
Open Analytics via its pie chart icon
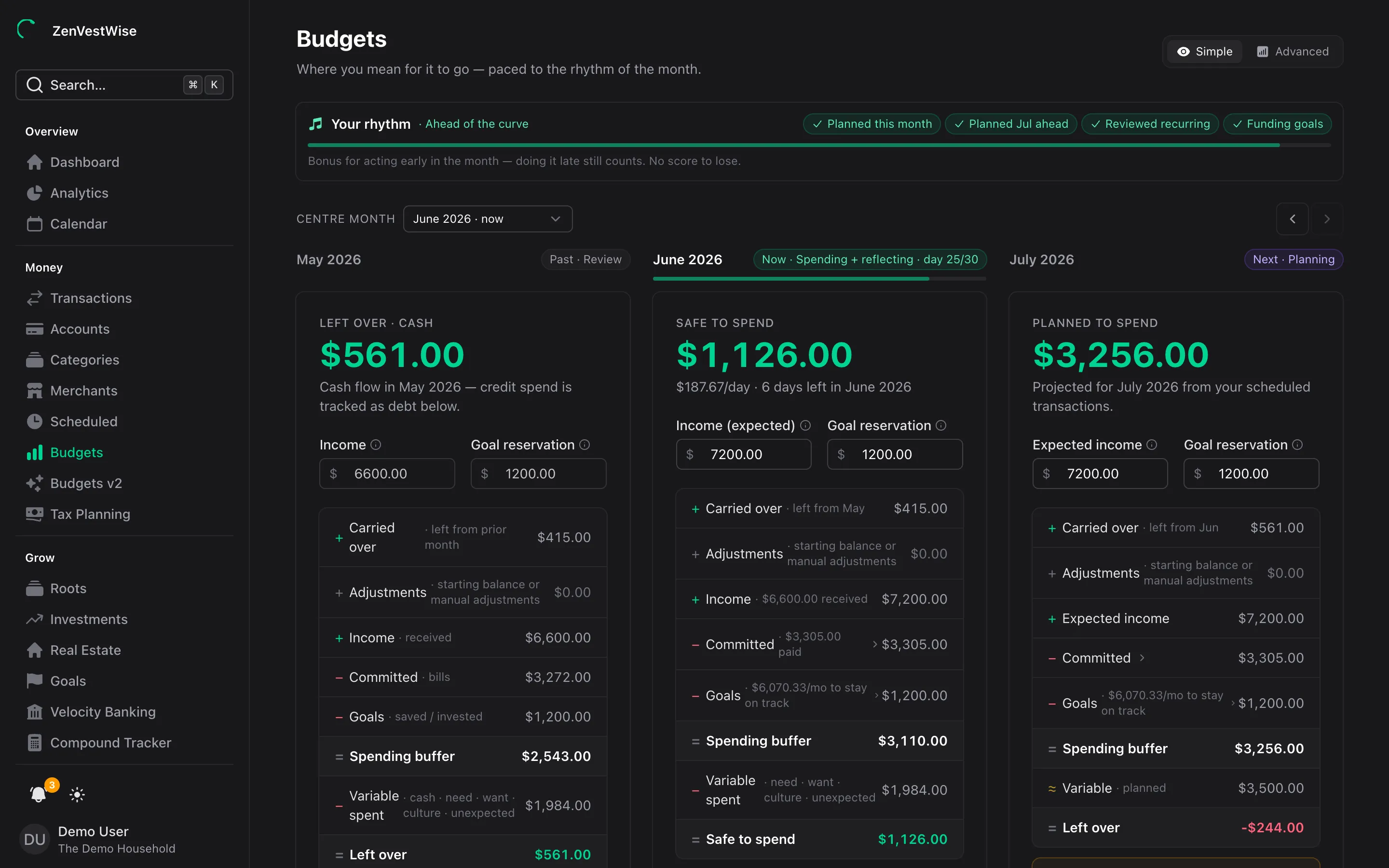coord(34,193)
